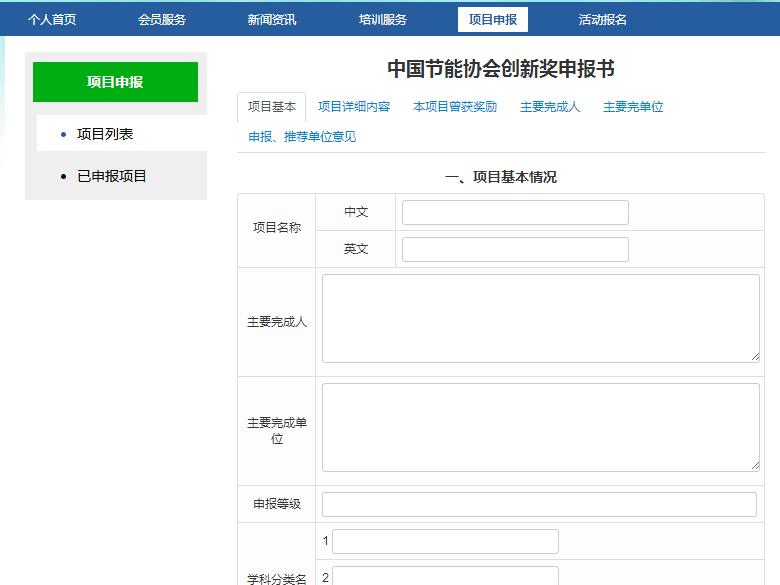Click the 一、项目基本情况 section heading
780x585 pixels.
tap(501, 177)
